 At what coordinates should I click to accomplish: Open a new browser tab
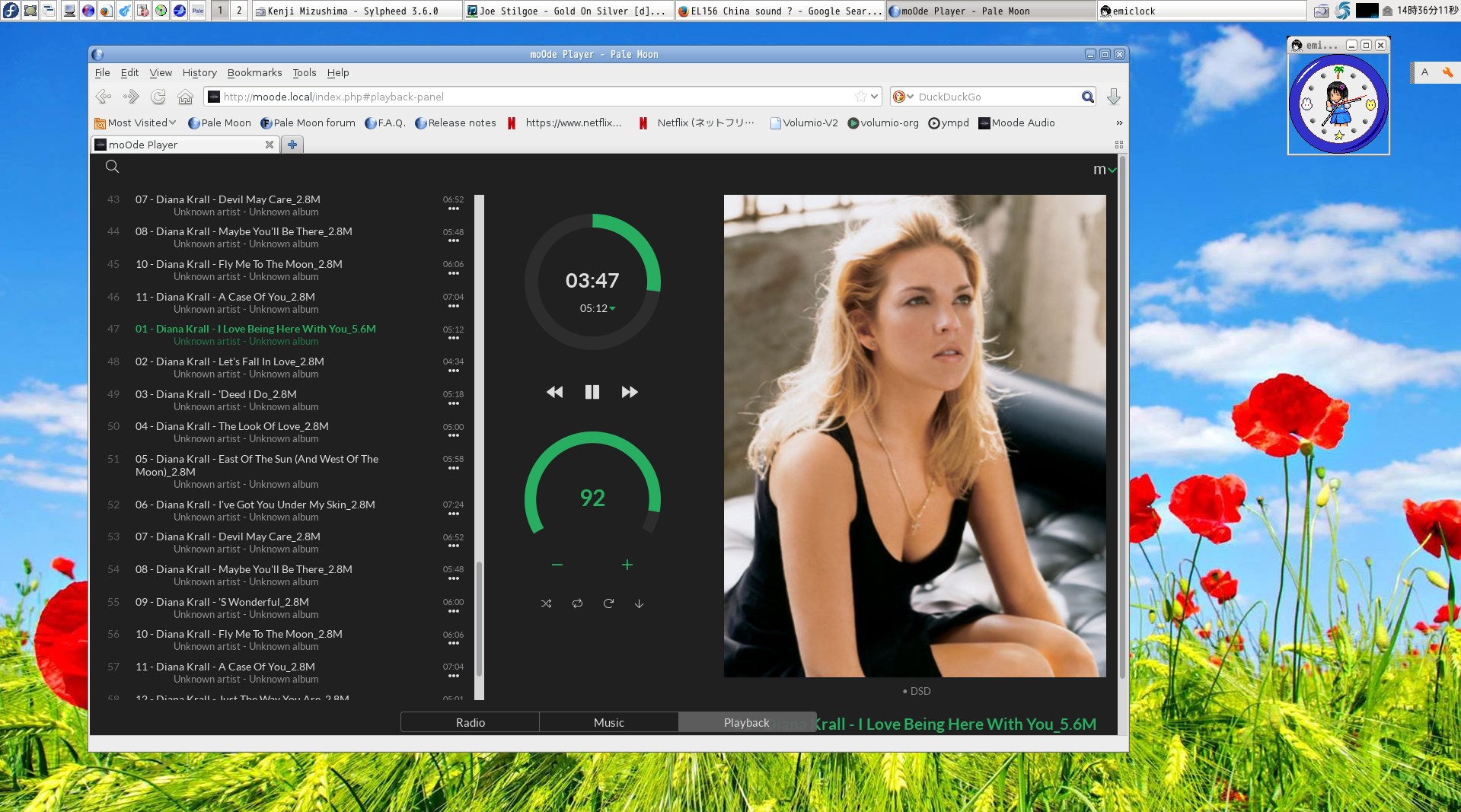[x=292, y=145]
